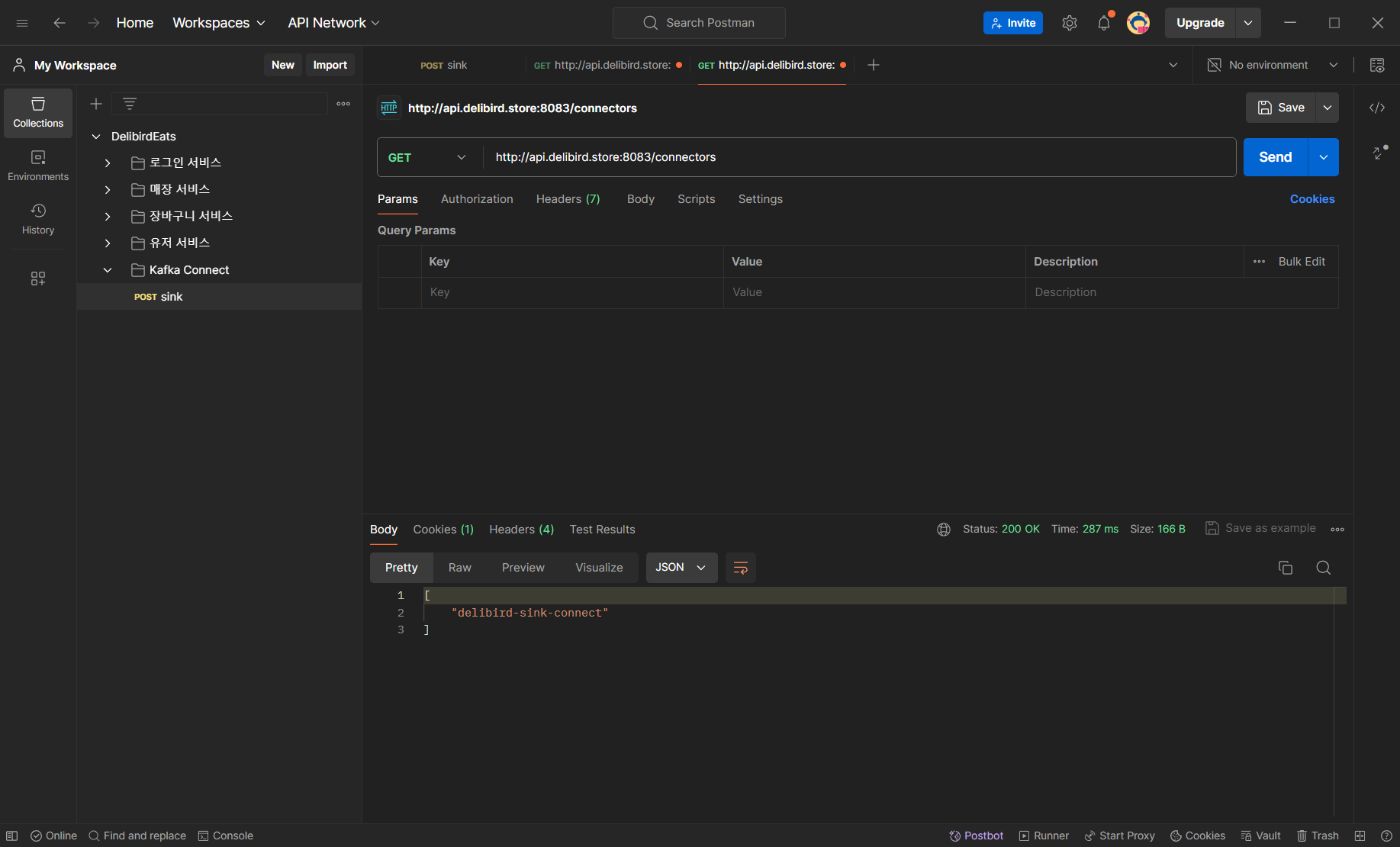Search within the response body
This screenshot has height=847, width=1400.
point(1324,568)
